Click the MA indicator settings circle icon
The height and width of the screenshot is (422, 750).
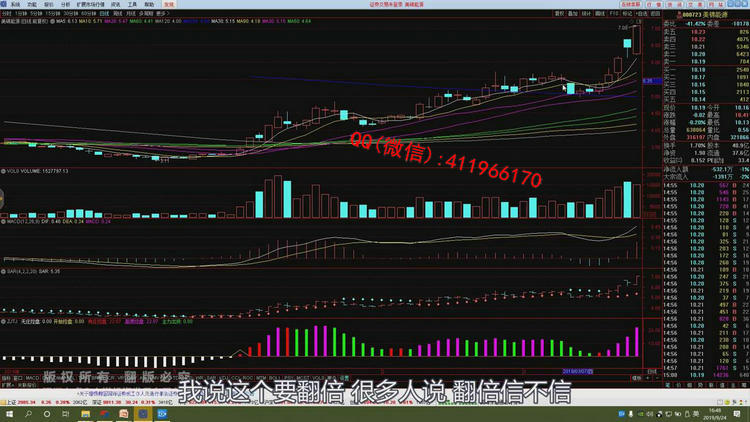coord(52,22)
